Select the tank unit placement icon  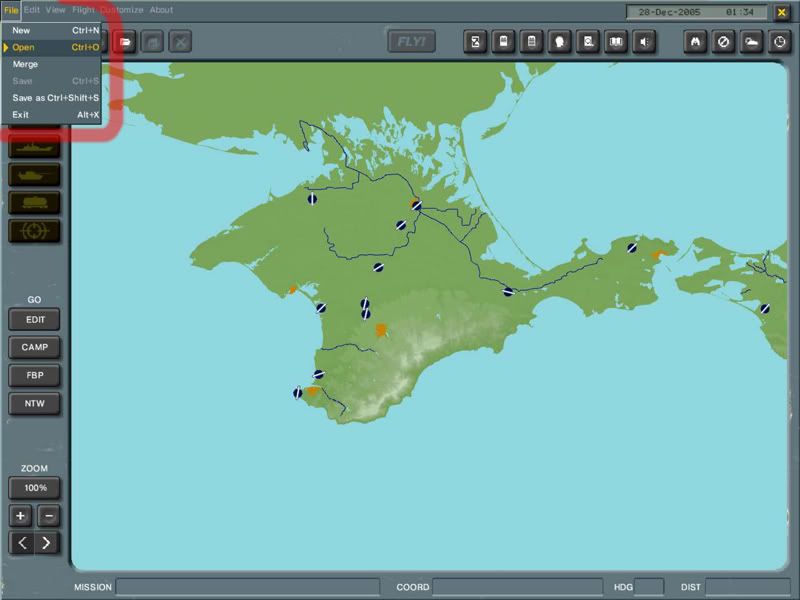click(34, 174)
